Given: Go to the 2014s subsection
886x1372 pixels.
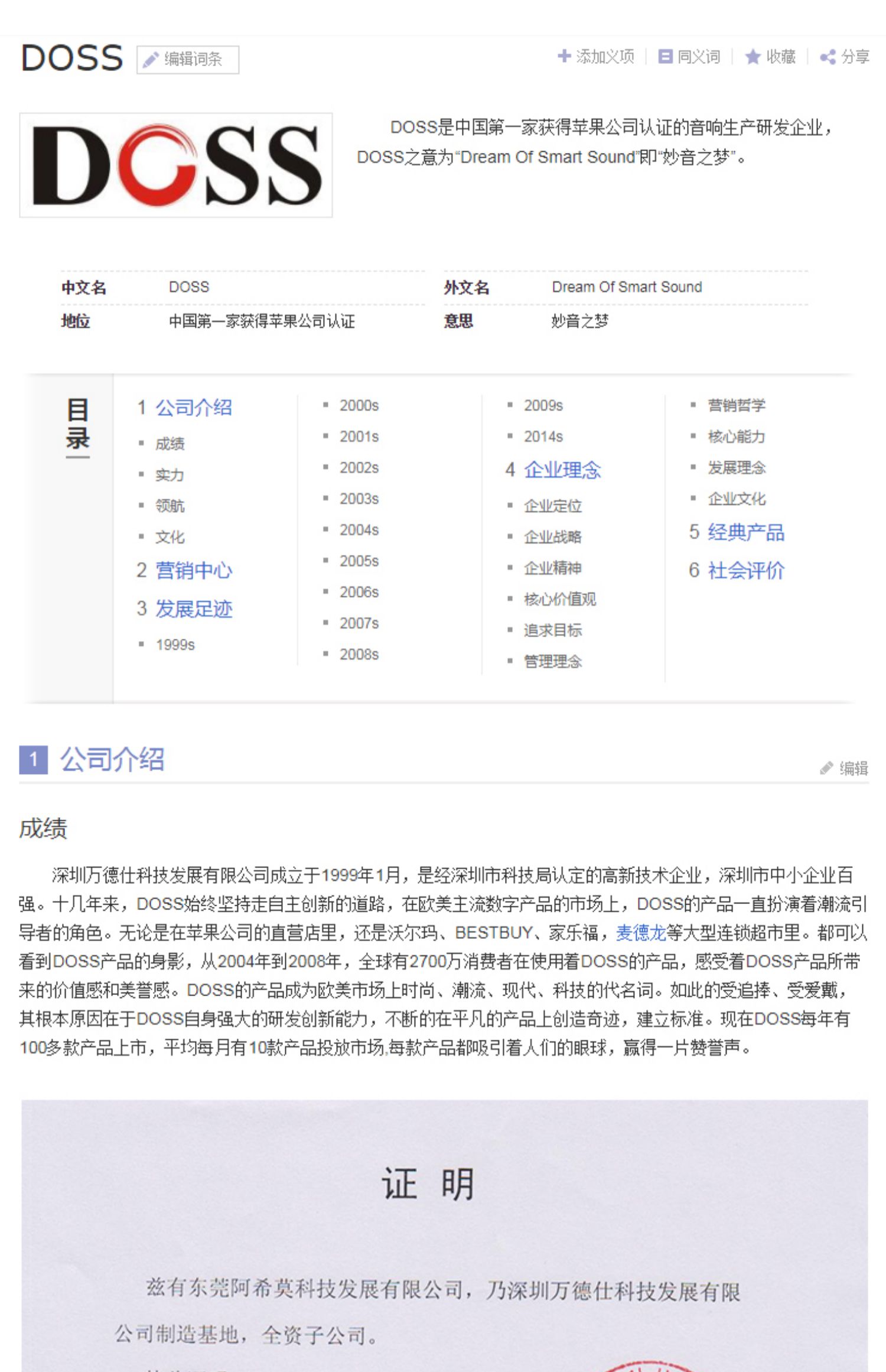Looking at the screenshot, I should click(543, 436).
